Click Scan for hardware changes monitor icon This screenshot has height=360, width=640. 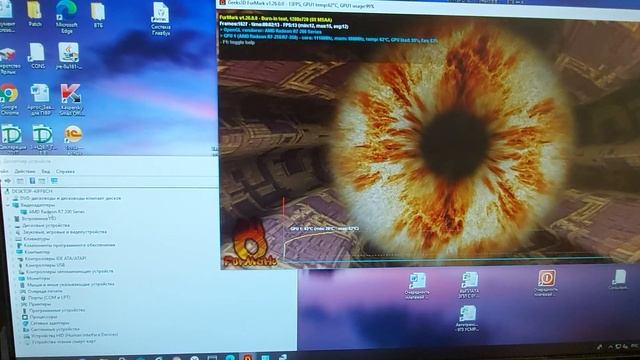pyautogui.click(x=54, y=181)
